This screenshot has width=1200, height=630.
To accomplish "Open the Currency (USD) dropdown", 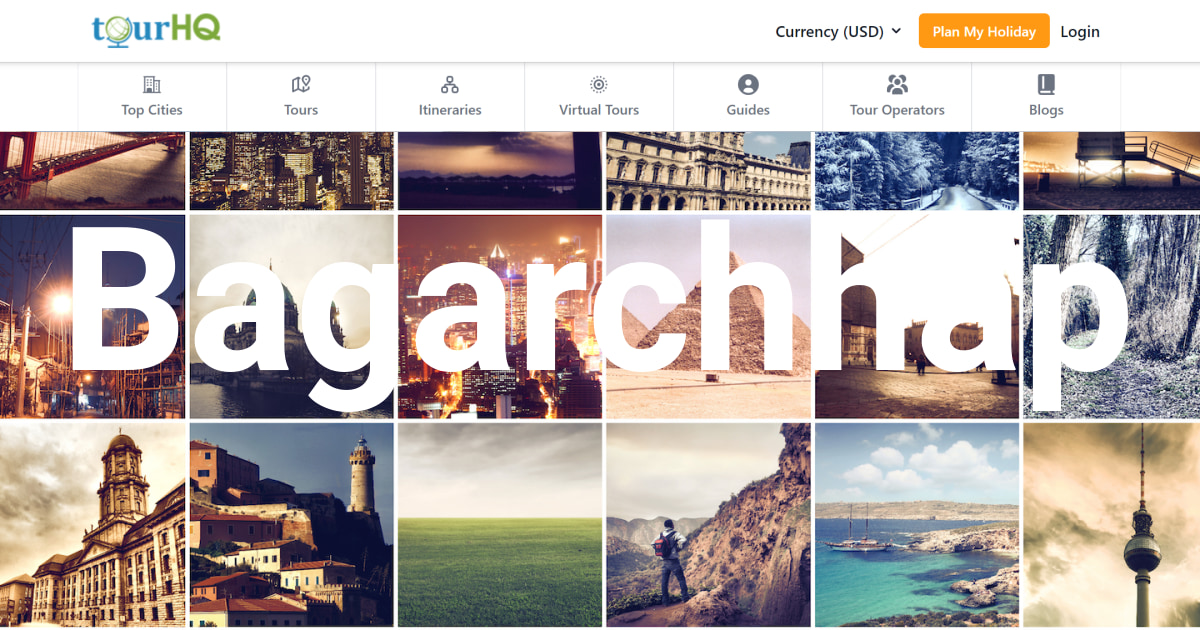I will pyautogui.click(x=838, y=31).
